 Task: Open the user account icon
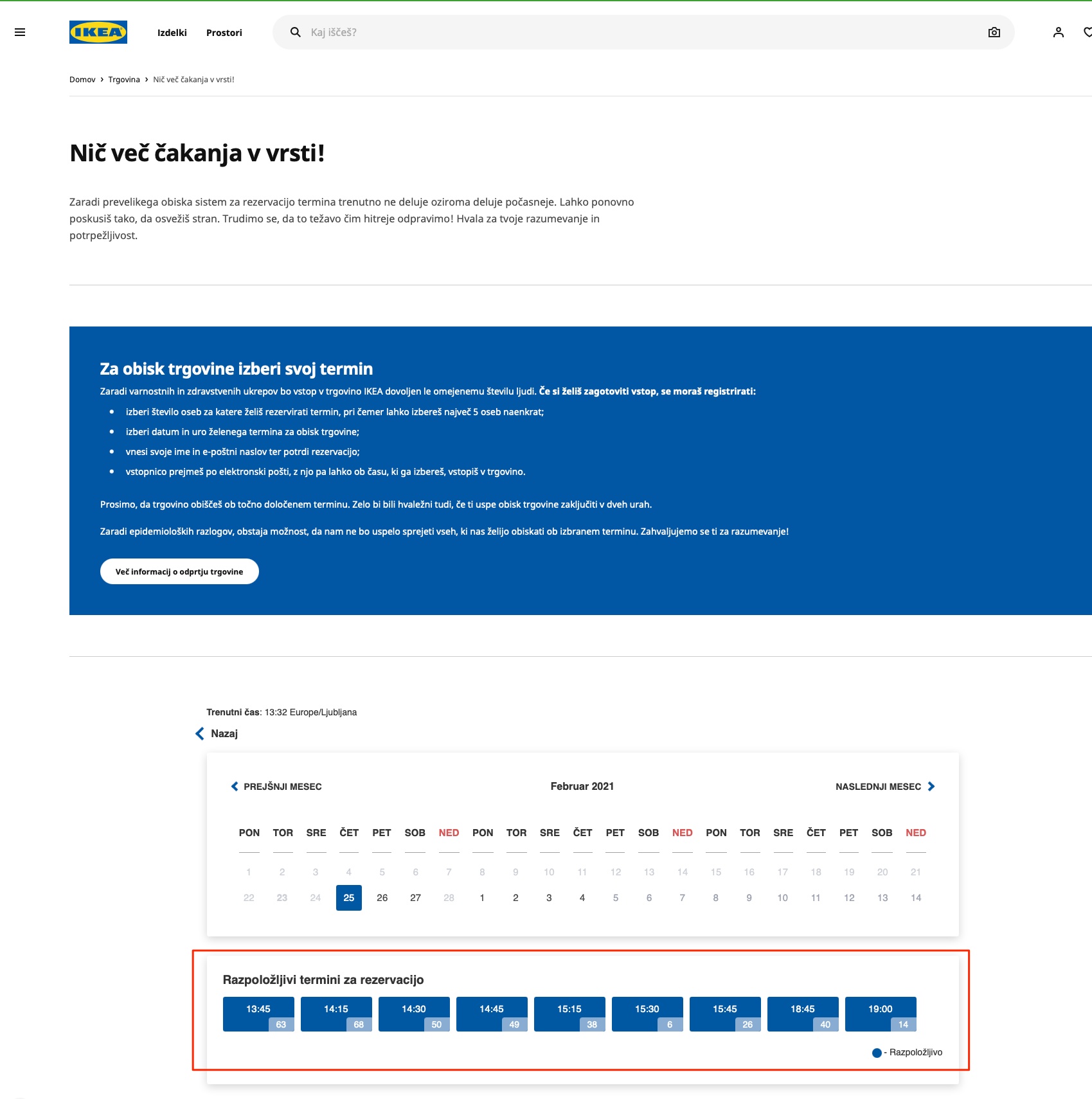pos(1058,32)
